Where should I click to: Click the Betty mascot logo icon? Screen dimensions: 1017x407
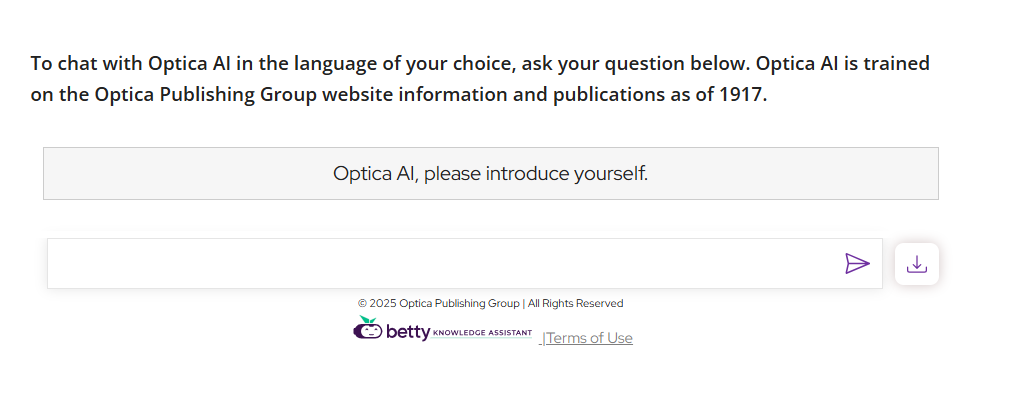tap(368, 328)
